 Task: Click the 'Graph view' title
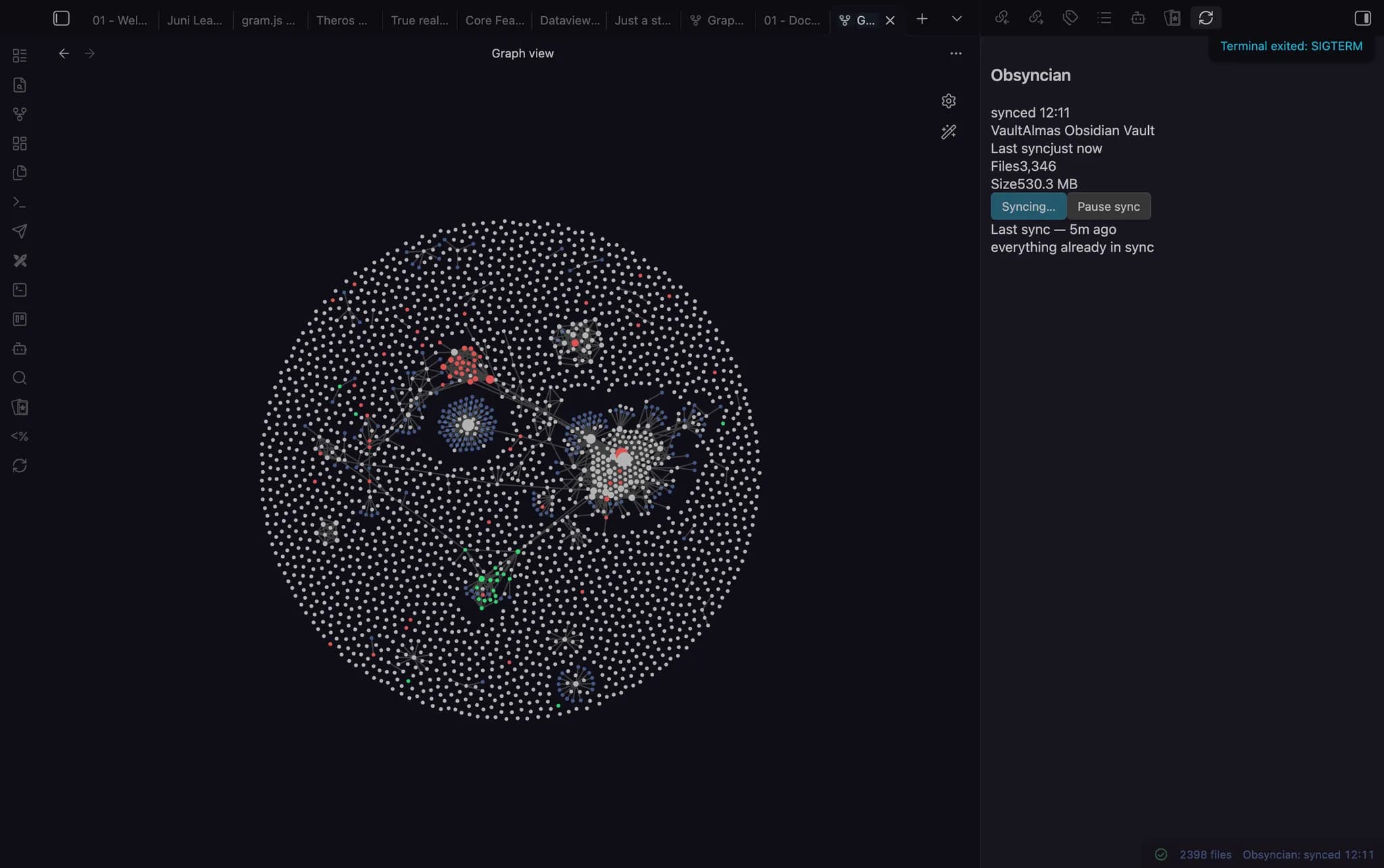pos(522,53)
